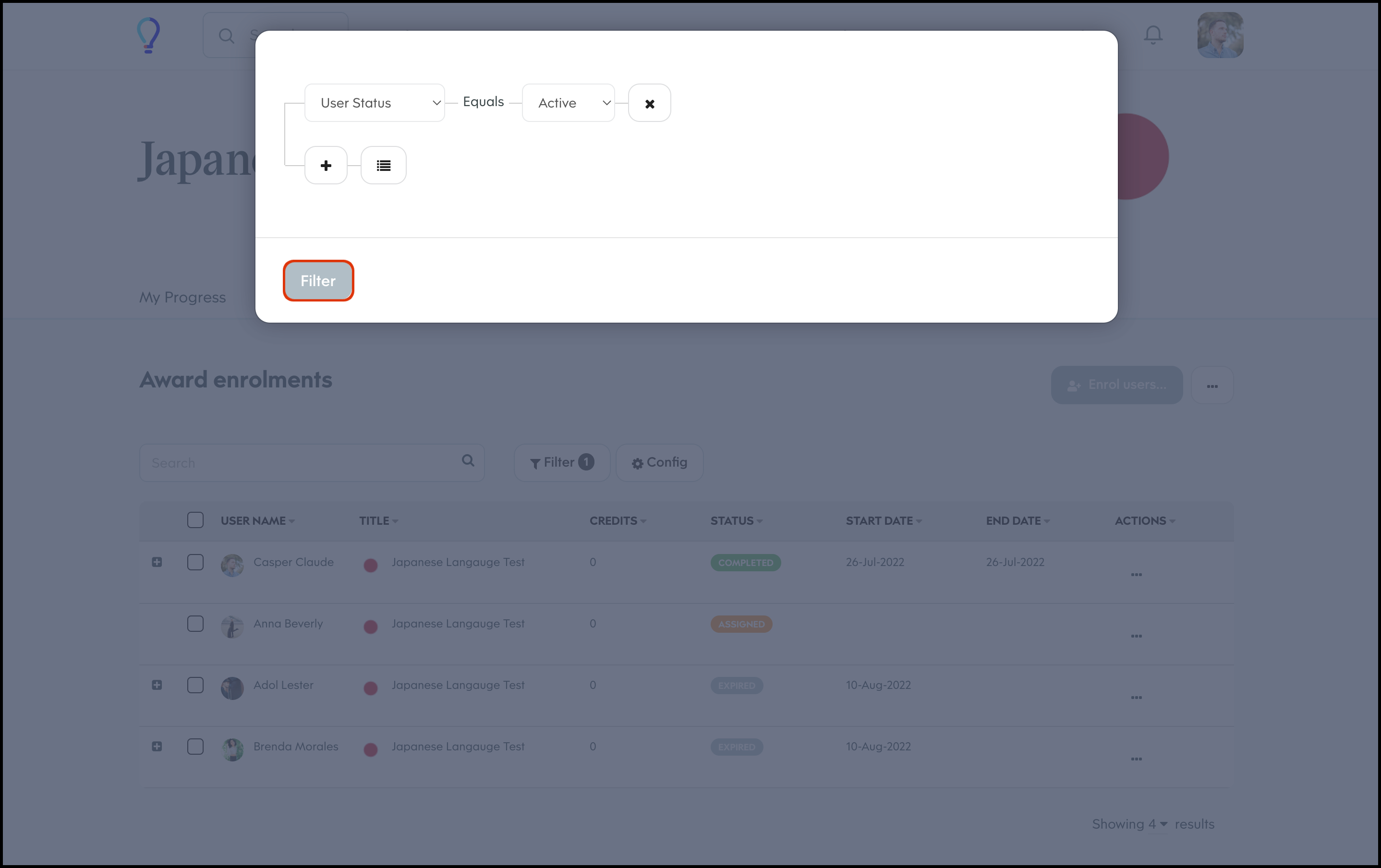
Task: Open the Active value dropdown
Action: 568,103
